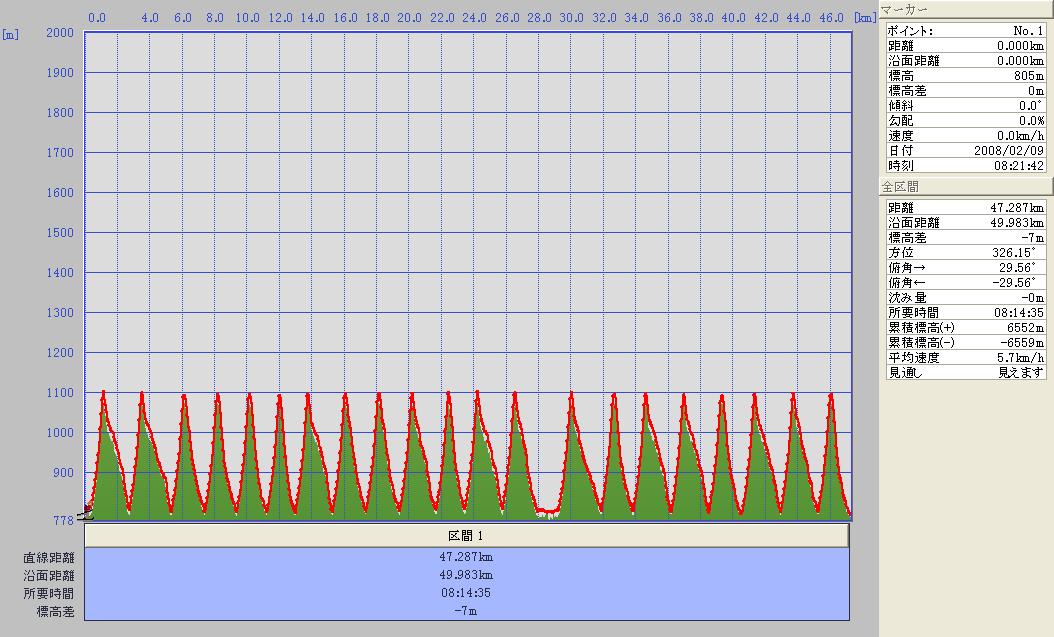The width and height of the screenshot is (1054, 637).
Task: Click the marker 距離 value 0.000km
Action: pos(1020,46)
